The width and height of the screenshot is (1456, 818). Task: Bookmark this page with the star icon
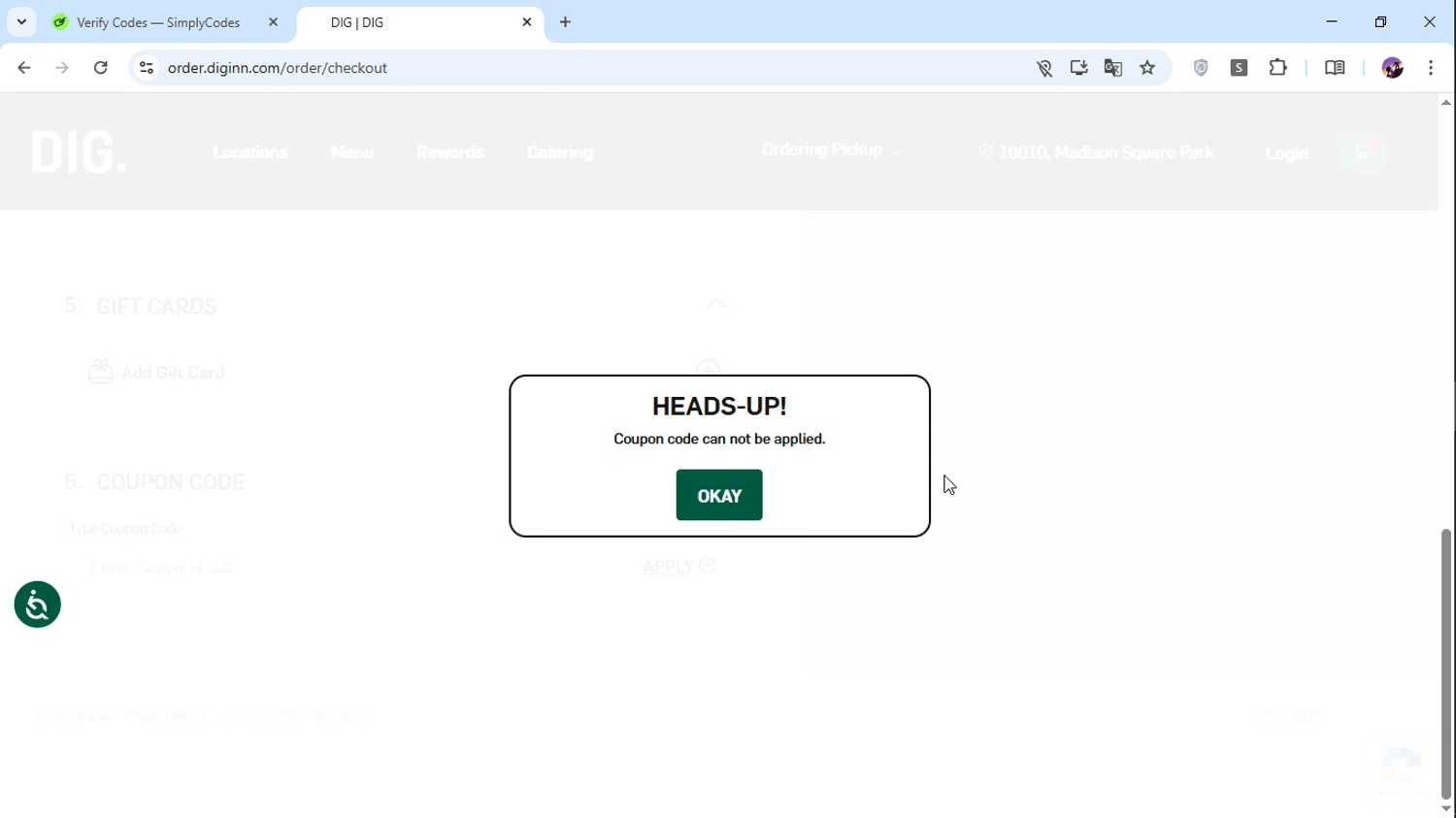(1148, 68)
